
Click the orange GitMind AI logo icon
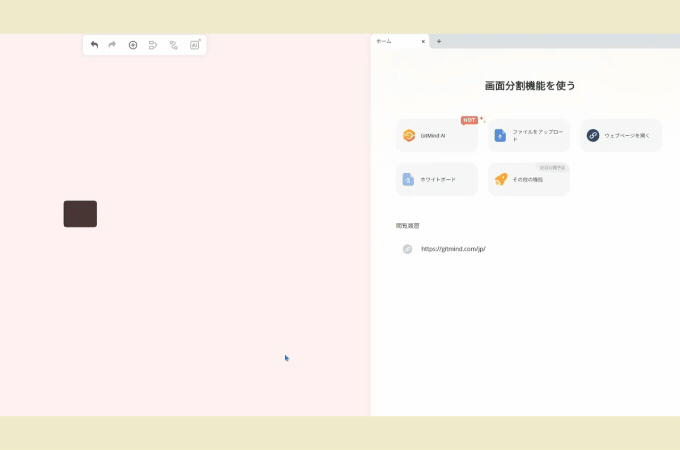tap(409, 135)
